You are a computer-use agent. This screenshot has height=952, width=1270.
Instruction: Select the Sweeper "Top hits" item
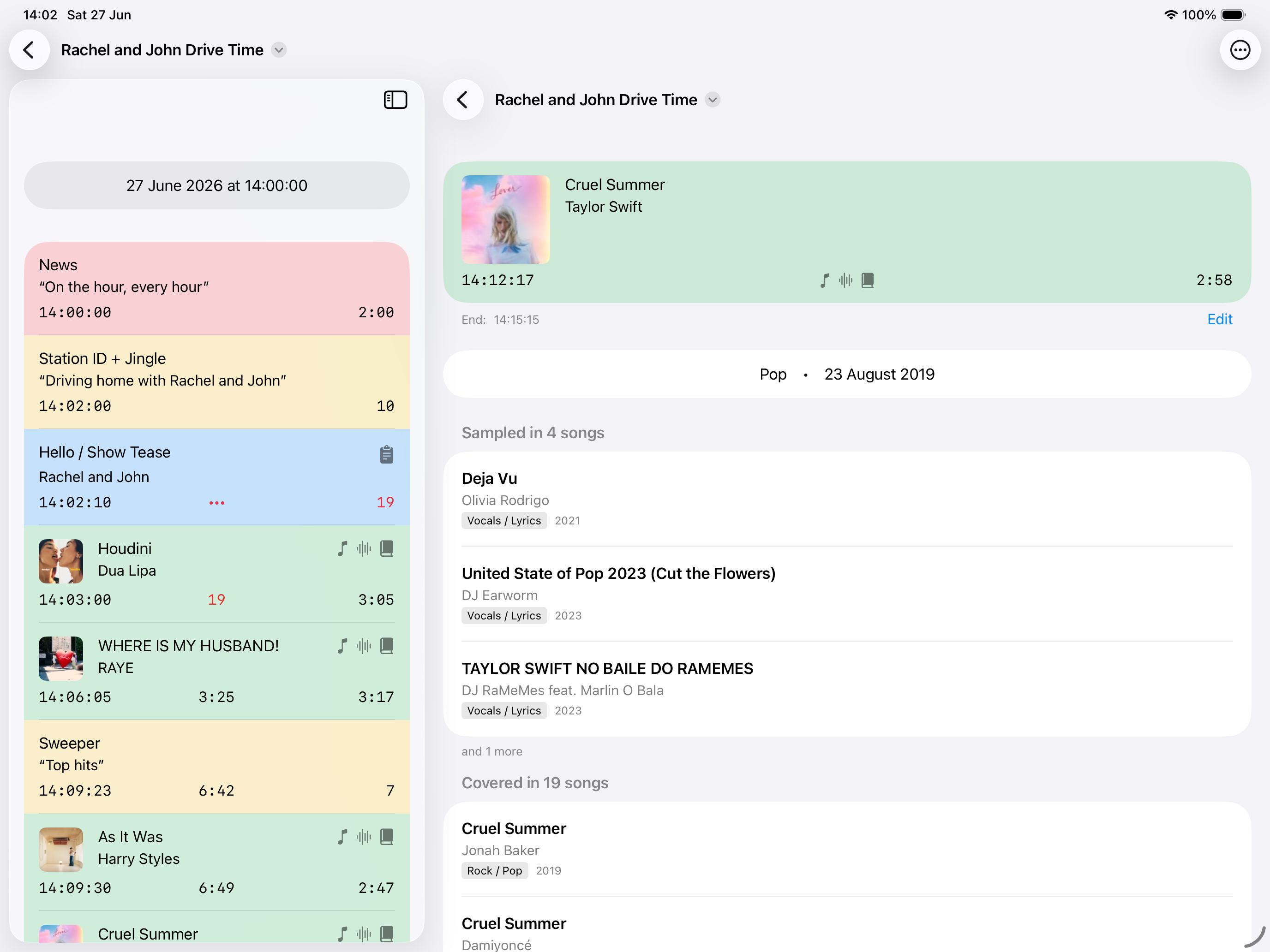click(x=217, y=767)
